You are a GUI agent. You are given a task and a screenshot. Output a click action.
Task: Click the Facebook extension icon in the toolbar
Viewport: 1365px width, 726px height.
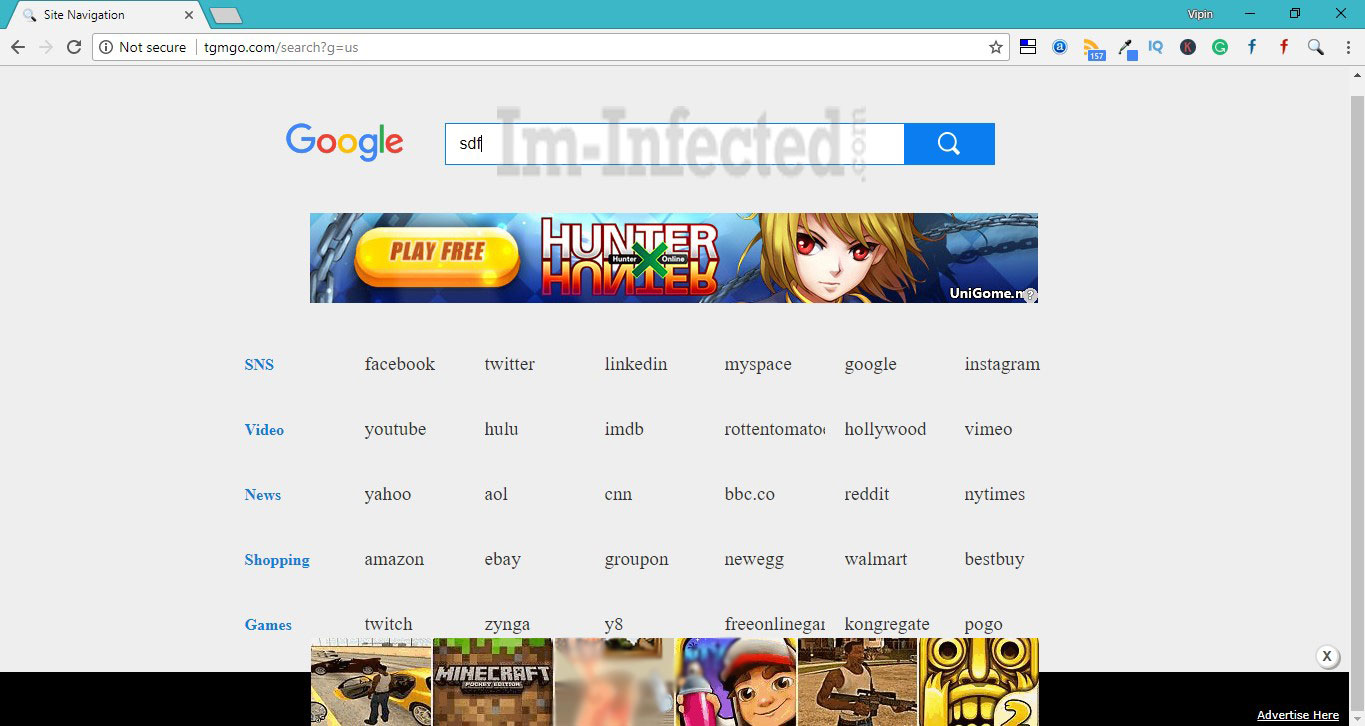pyautogui.click(x=1251, y=46)
